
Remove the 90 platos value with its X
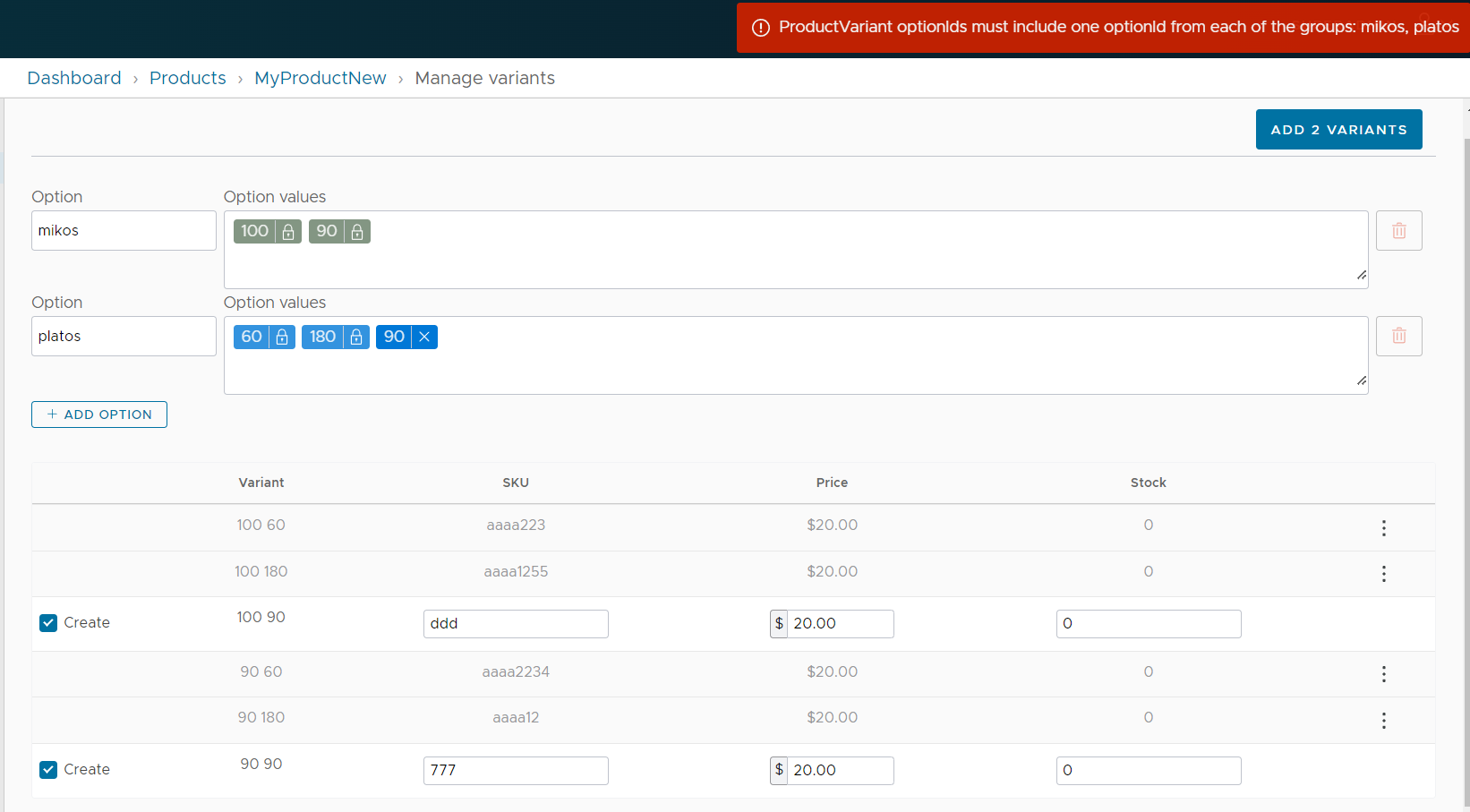[423, 337]
